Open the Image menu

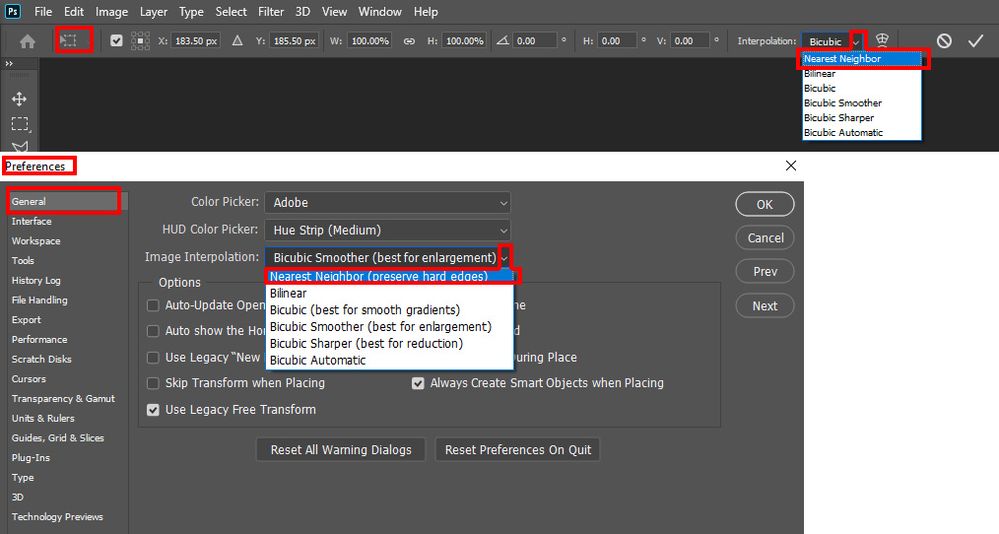[x=111, y=11]
